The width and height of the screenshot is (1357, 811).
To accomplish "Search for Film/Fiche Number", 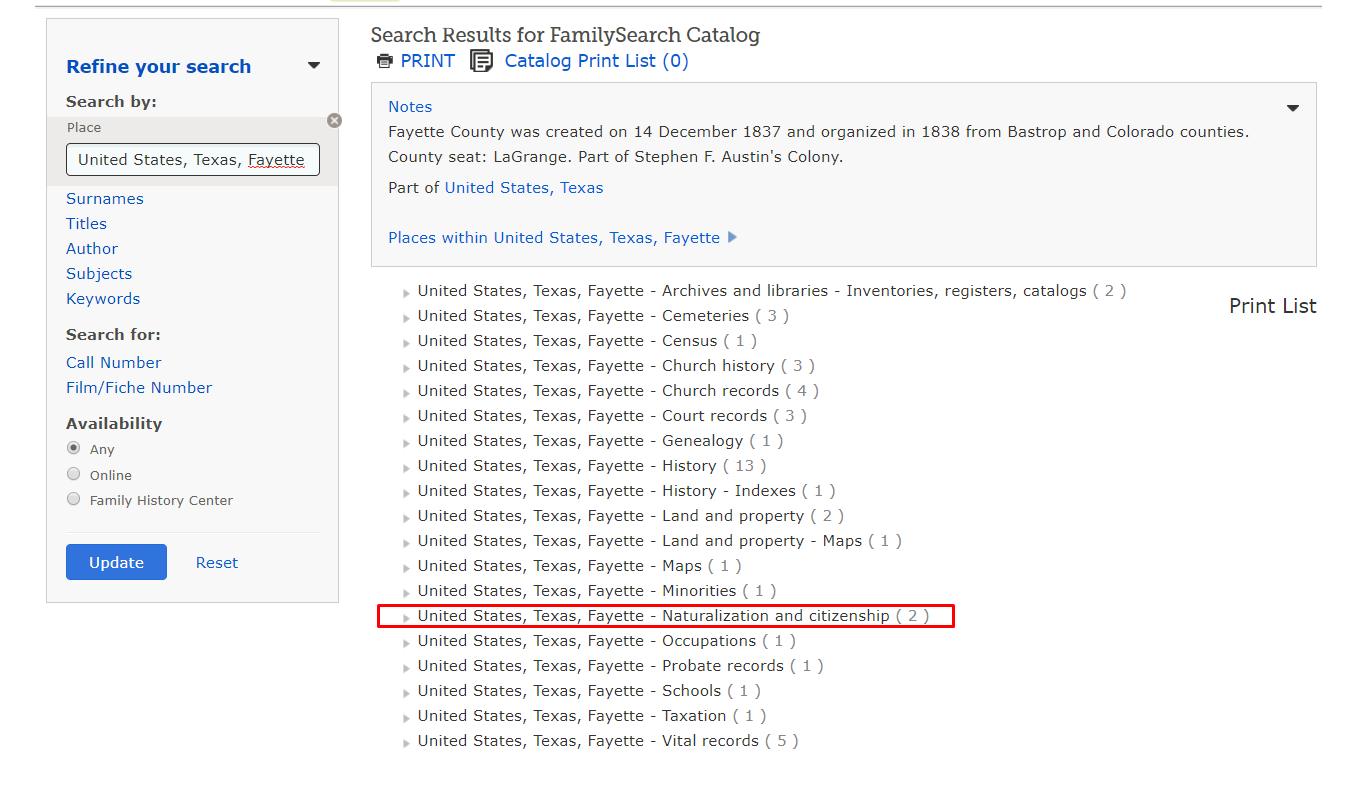I will [139, 388].
